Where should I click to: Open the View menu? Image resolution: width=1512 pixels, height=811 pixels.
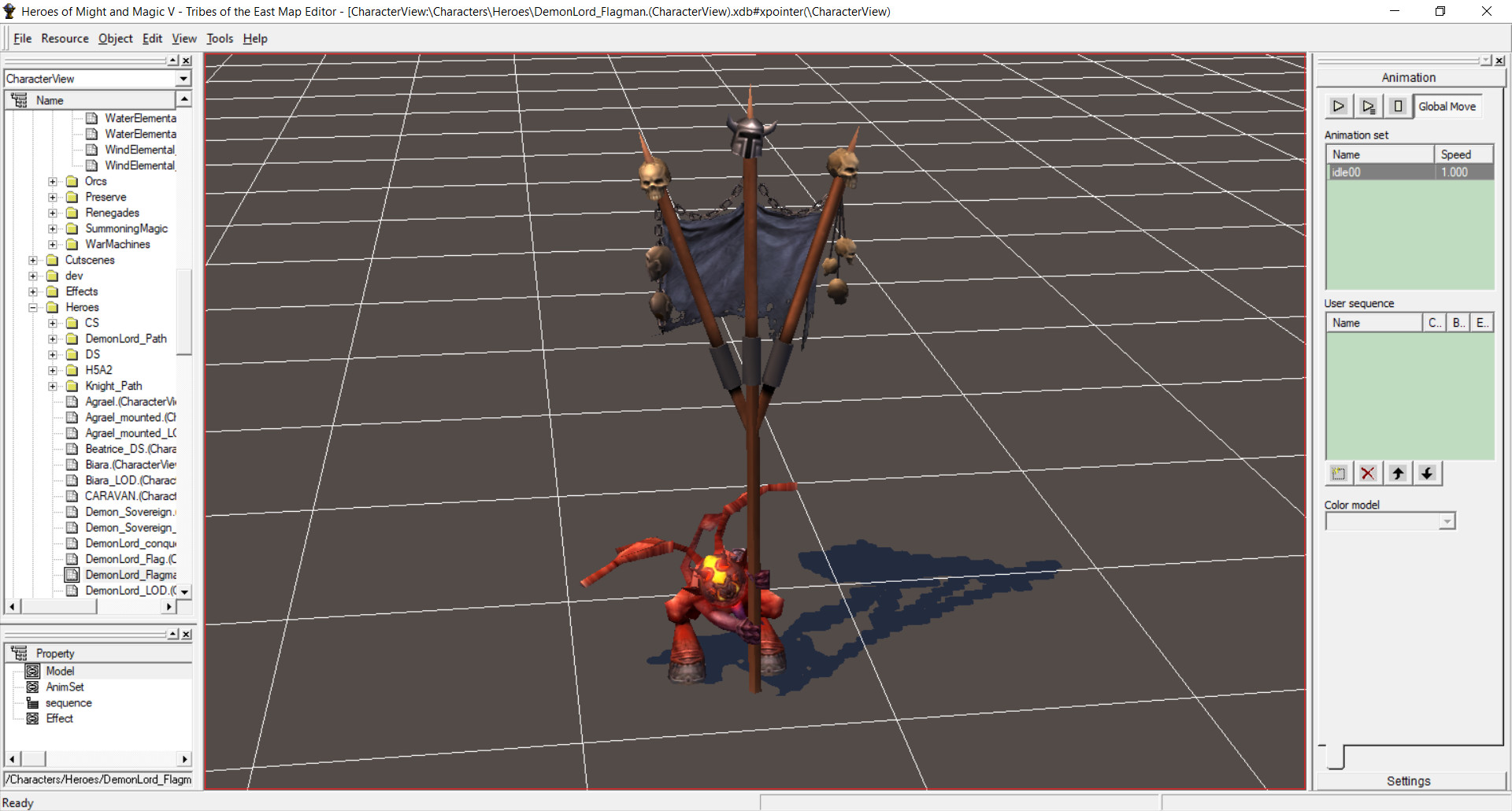click(184, 39)
